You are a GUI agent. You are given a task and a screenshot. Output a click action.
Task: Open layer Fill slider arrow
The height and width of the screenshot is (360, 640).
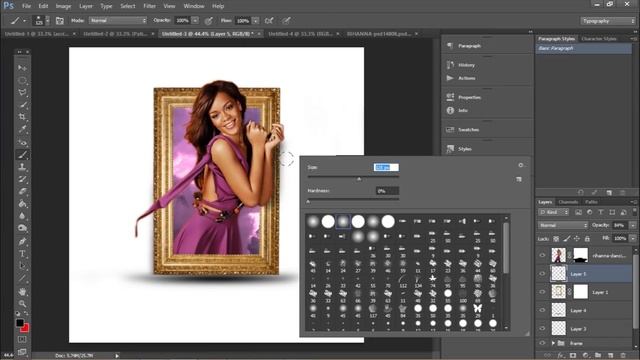tap(633, 238)
